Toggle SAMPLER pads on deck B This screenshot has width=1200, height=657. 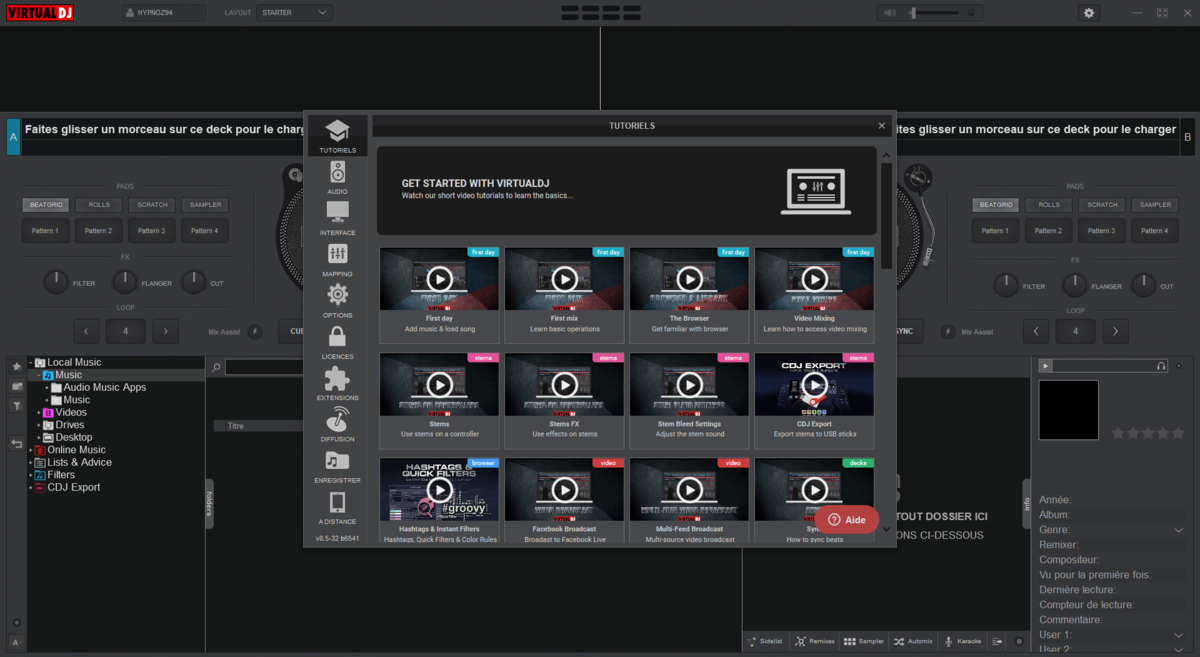(x=1155, y=205)
